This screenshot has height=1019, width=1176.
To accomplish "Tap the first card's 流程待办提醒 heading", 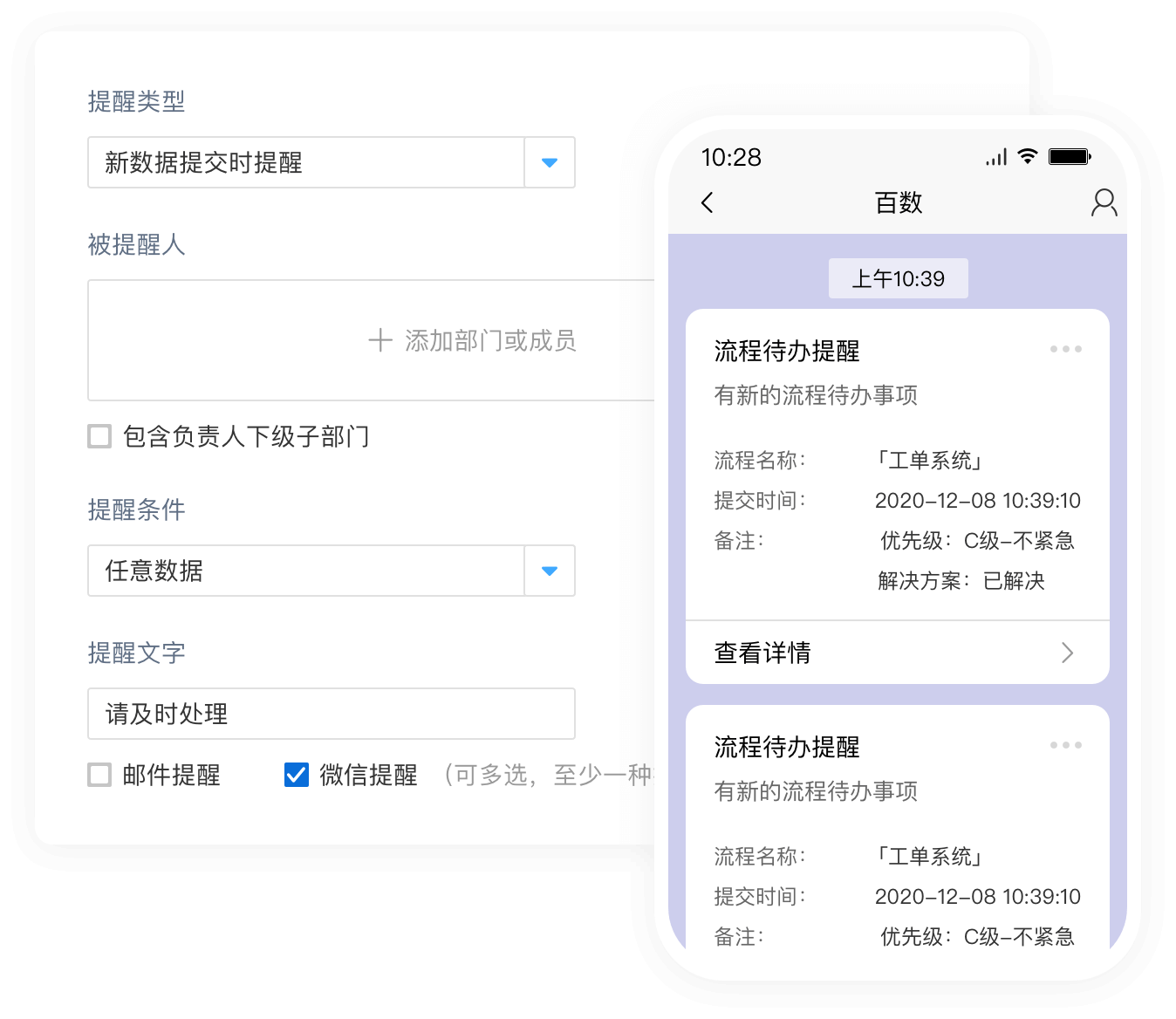I will [787, 351].
